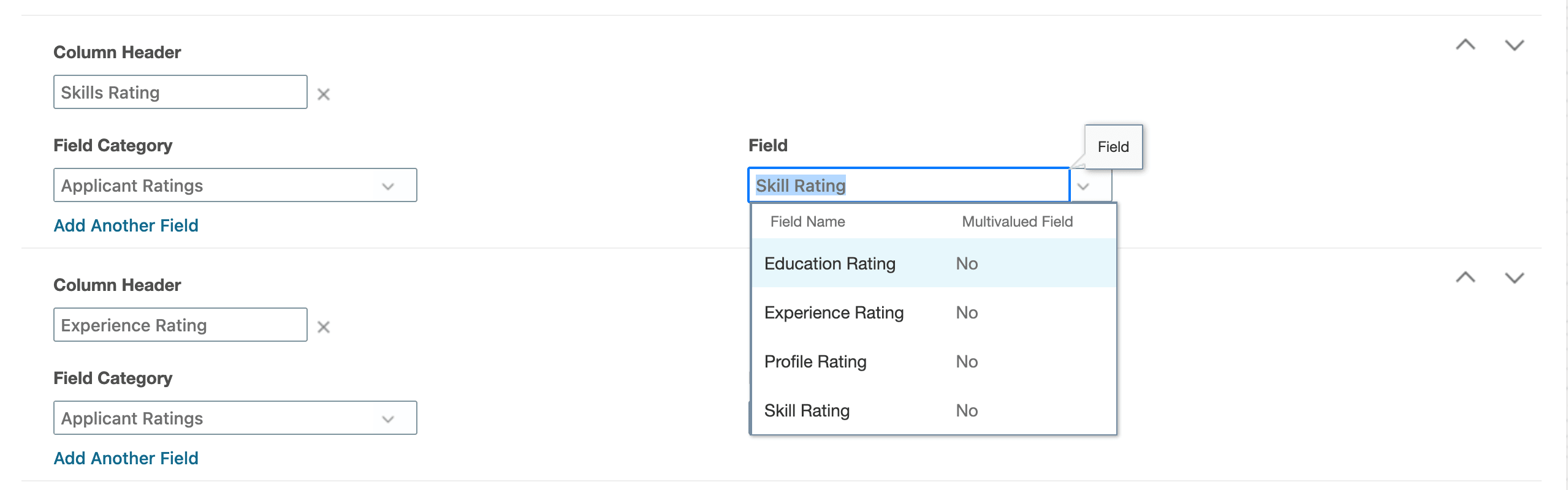
Task: Click the Field combo box showing Skill Rating
Action: pyautogui.click(x=907, y=186)
